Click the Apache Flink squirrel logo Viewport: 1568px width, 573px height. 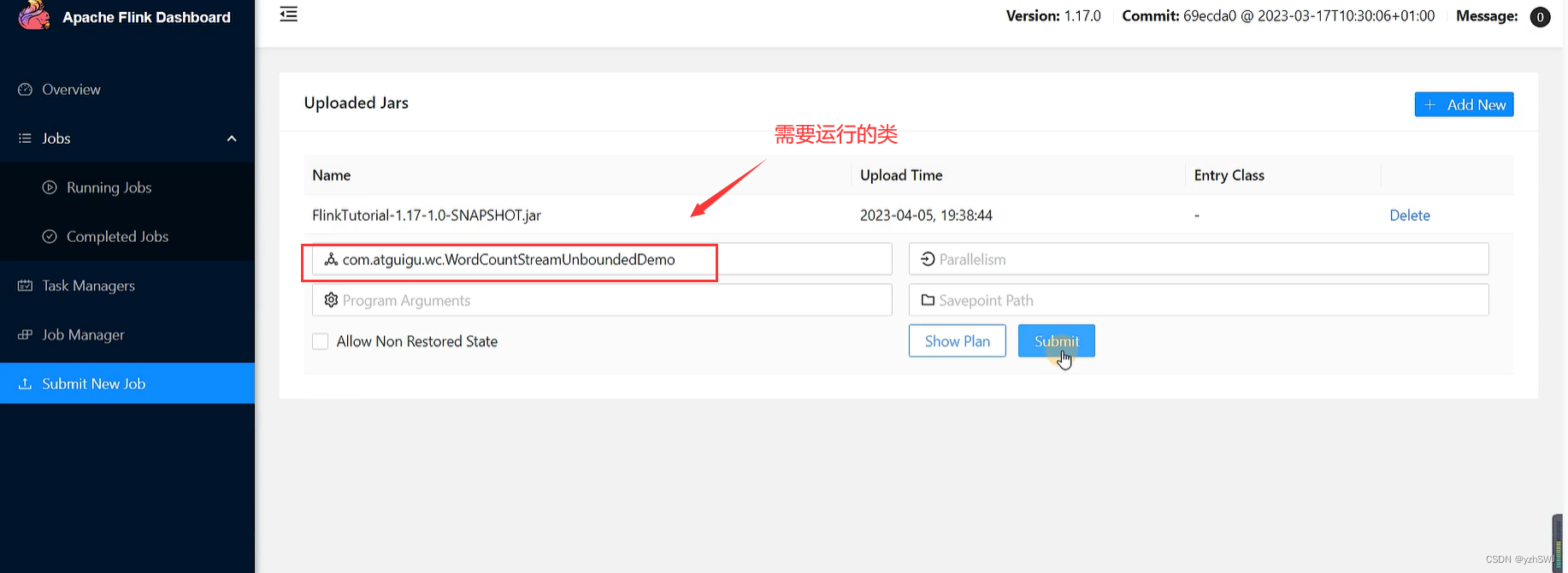[x=34, y=15]
